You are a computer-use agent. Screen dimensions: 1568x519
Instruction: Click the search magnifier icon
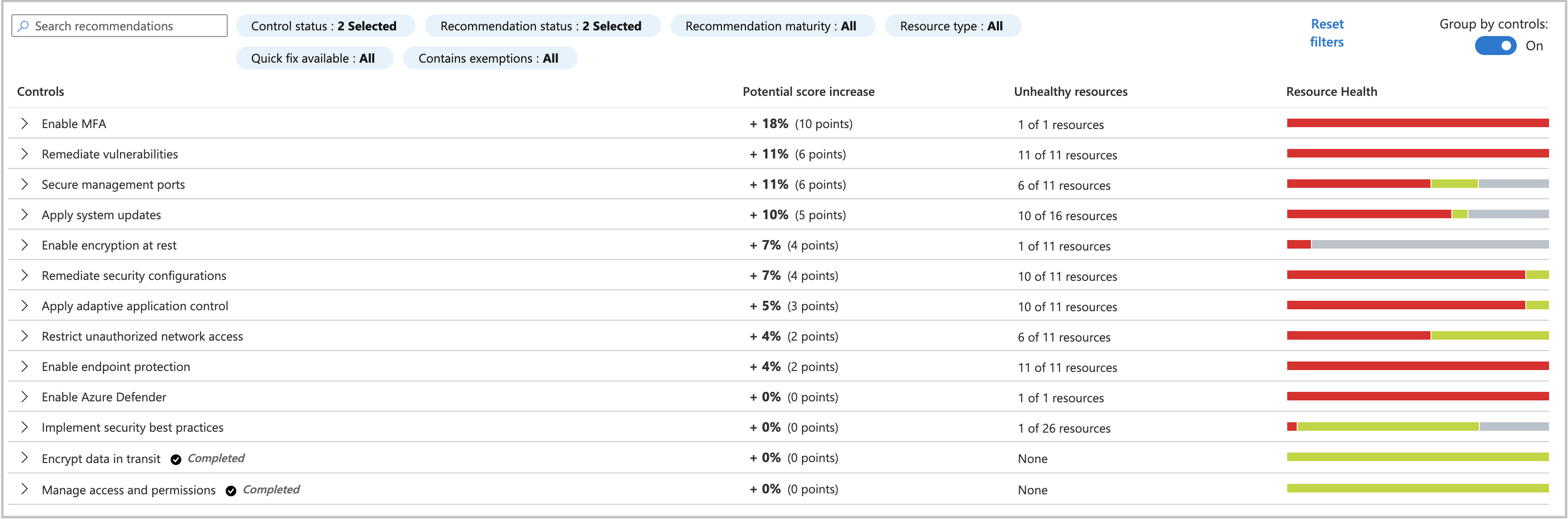point(23,26)
